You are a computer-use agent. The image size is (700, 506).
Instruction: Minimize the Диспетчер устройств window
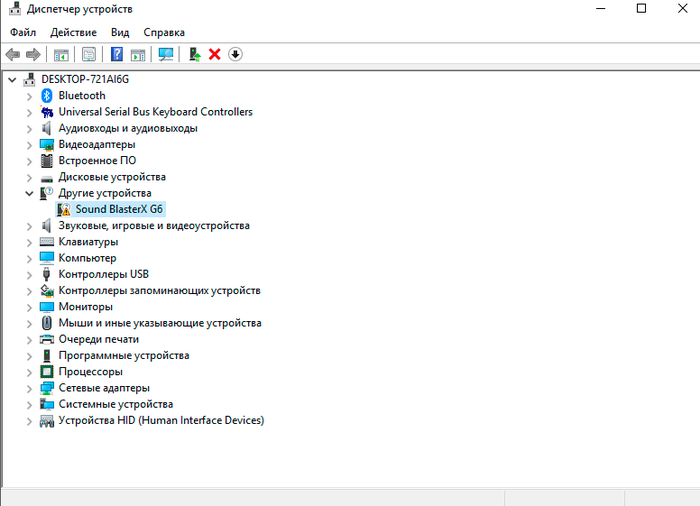(x=601, y=8)
